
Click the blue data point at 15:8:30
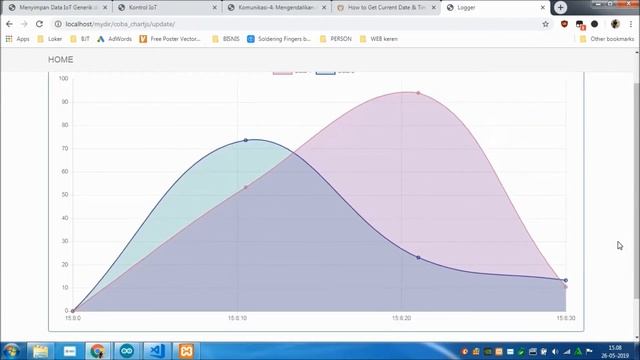click(x=566, y=280)
